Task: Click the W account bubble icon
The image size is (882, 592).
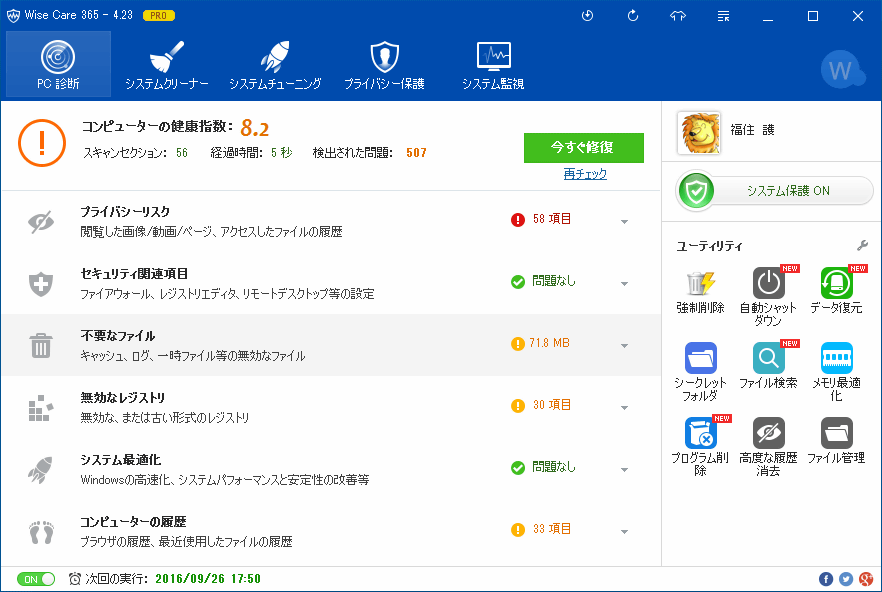Action: pos(842,69)
